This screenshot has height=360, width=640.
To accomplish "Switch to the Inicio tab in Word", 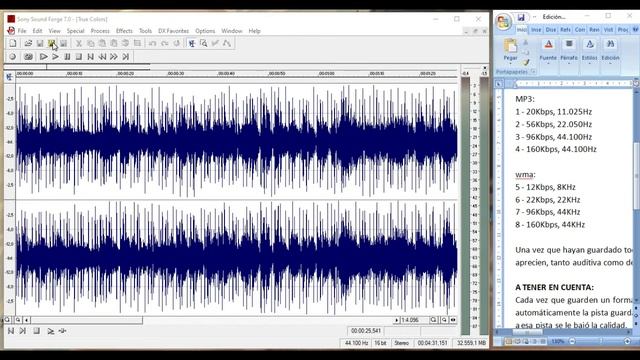I will 522,30.
